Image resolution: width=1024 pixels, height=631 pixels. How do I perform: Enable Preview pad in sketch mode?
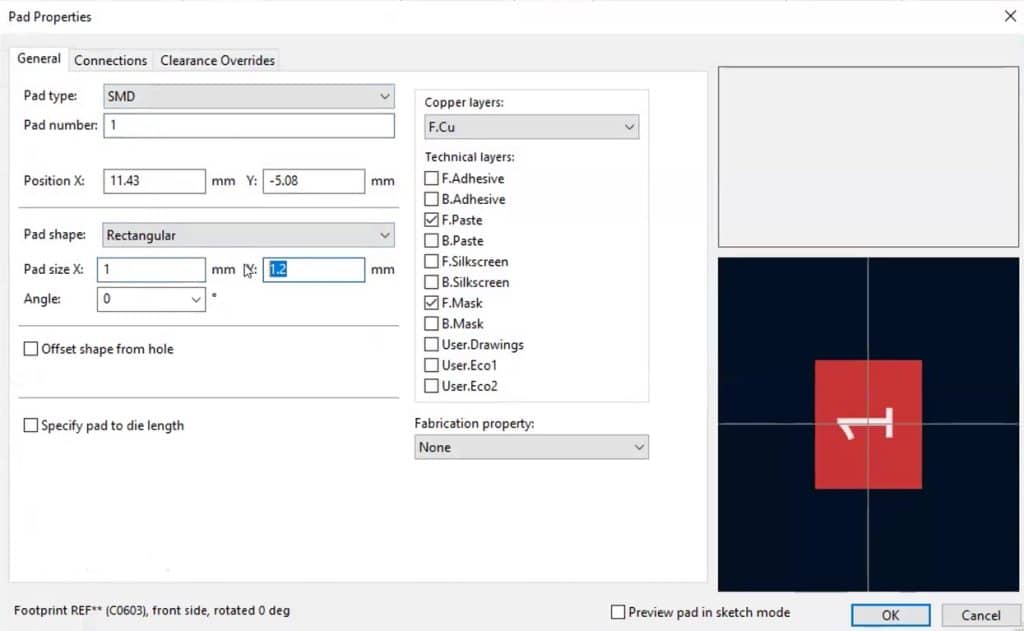(618, 612)
